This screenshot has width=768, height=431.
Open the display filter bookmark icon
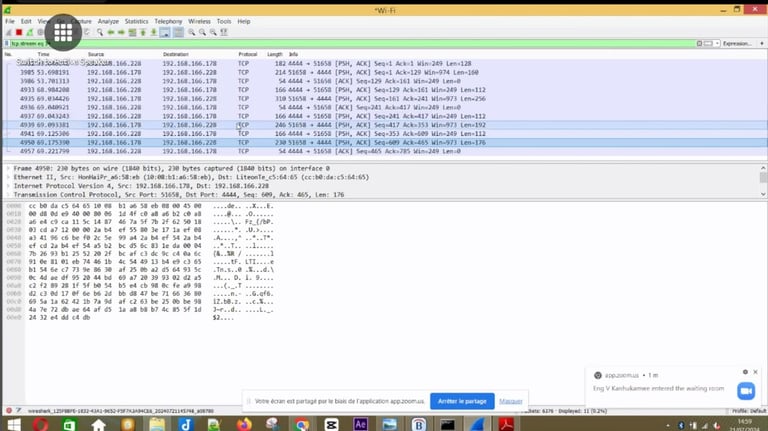(x=7, y=44)
